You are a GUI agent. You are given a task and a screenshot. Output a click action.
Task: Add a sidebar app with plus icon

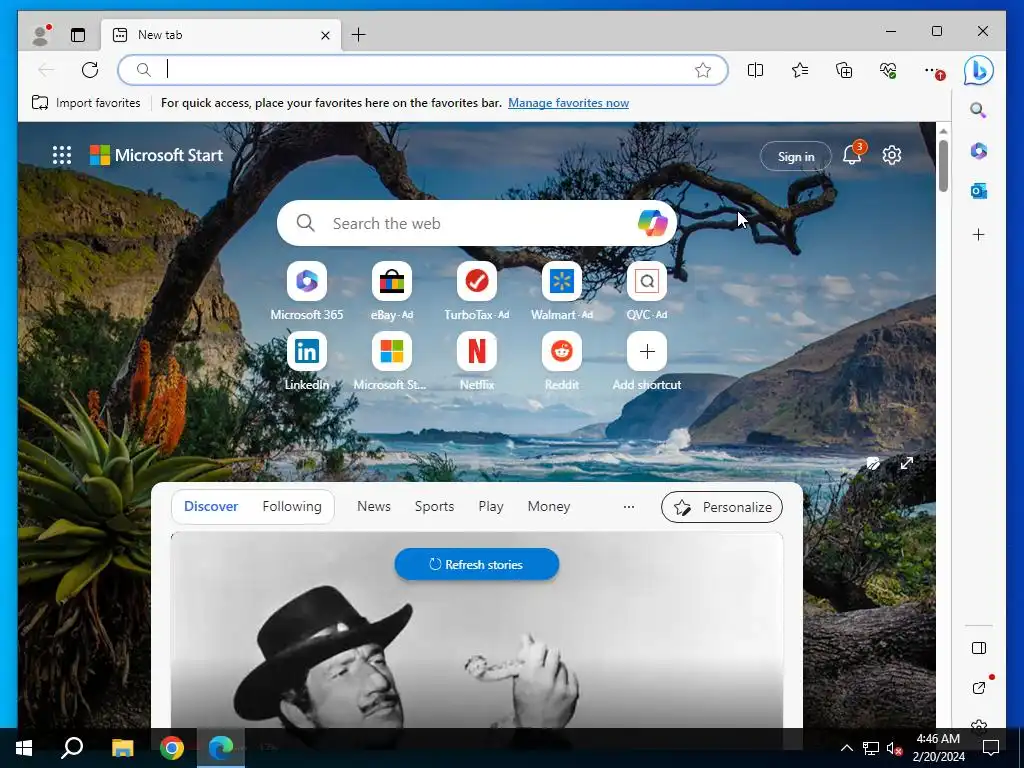point(978,234)
